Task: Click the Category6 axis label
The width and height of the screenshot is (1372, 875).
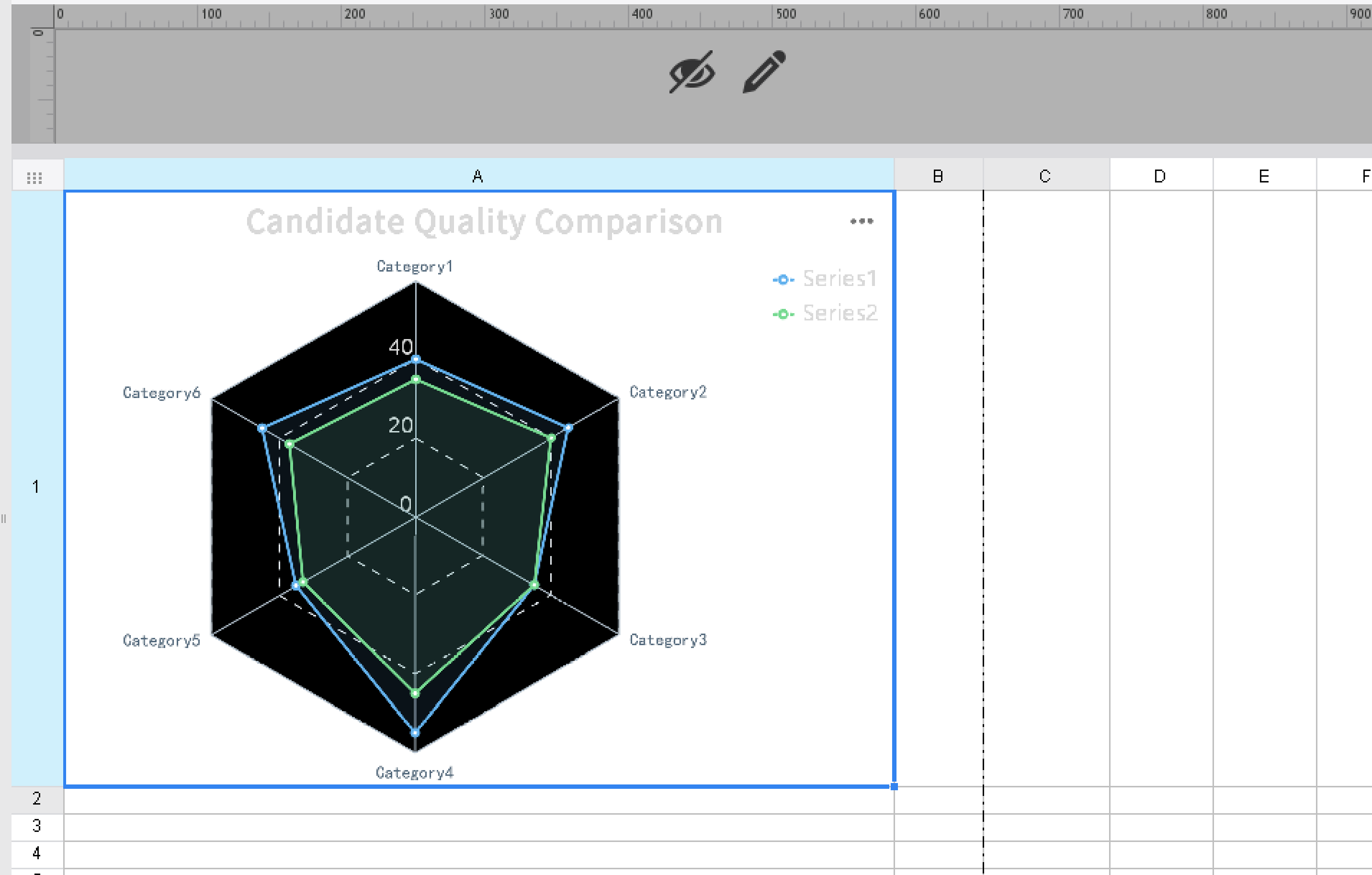Action: click(162, 393)
